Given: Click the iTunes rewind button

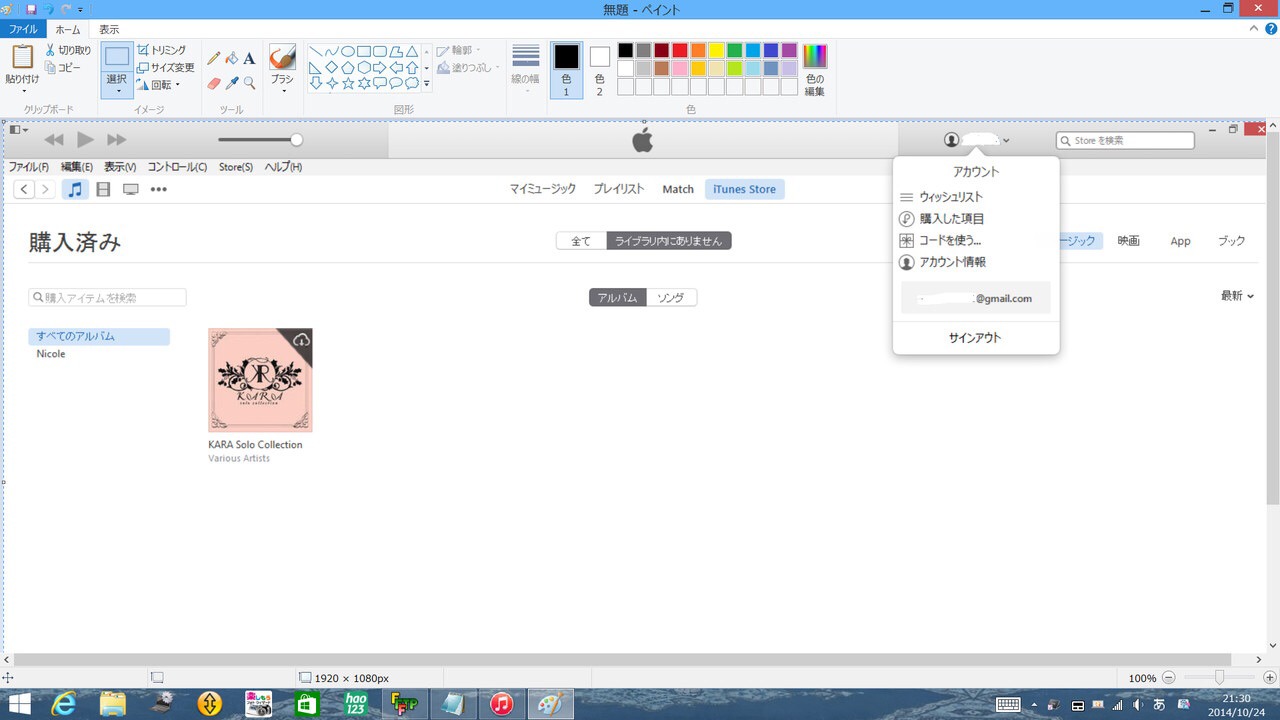Looking at the screenshot, I should (x=54, y=140).
